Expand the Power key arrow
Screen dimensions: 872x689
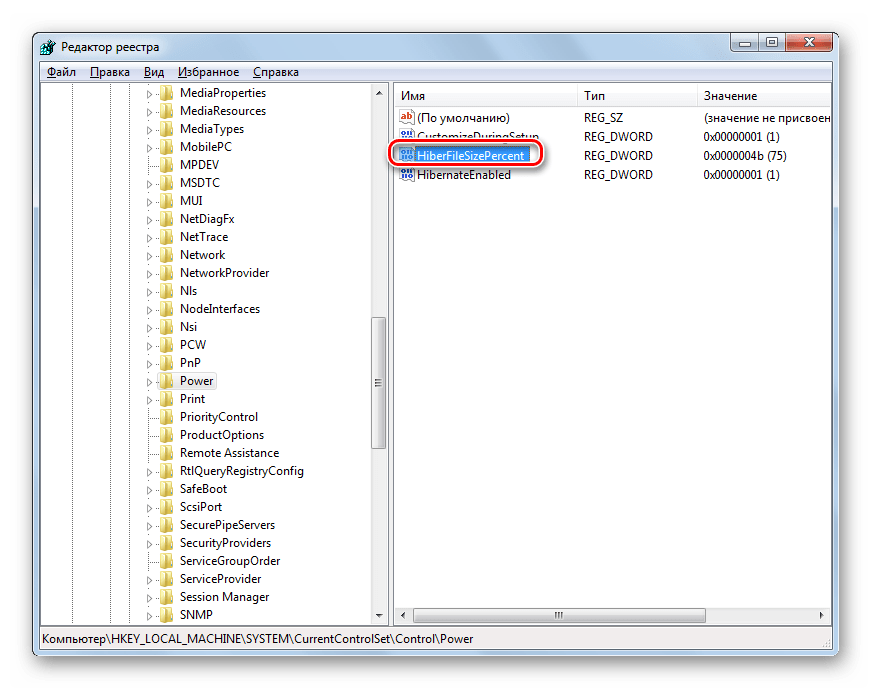149,382
